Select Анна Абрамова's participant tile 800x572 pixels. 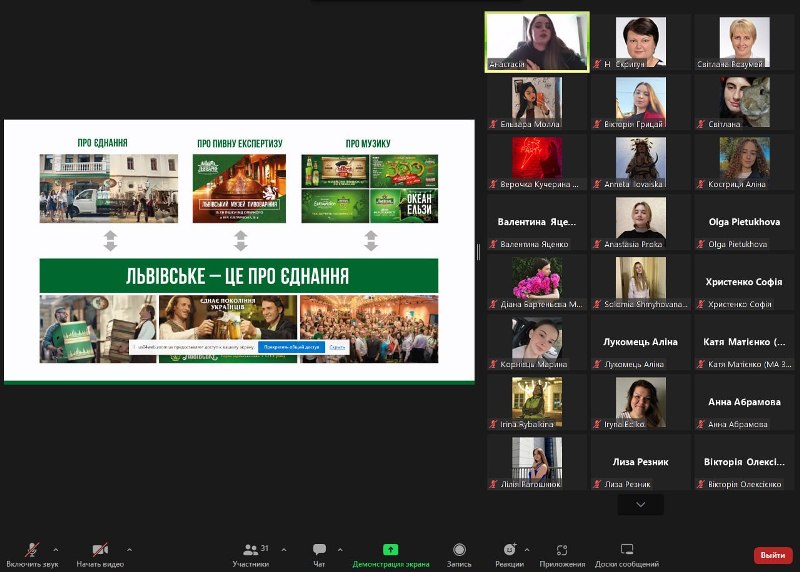pyautogui.click(x=744, y=402)
